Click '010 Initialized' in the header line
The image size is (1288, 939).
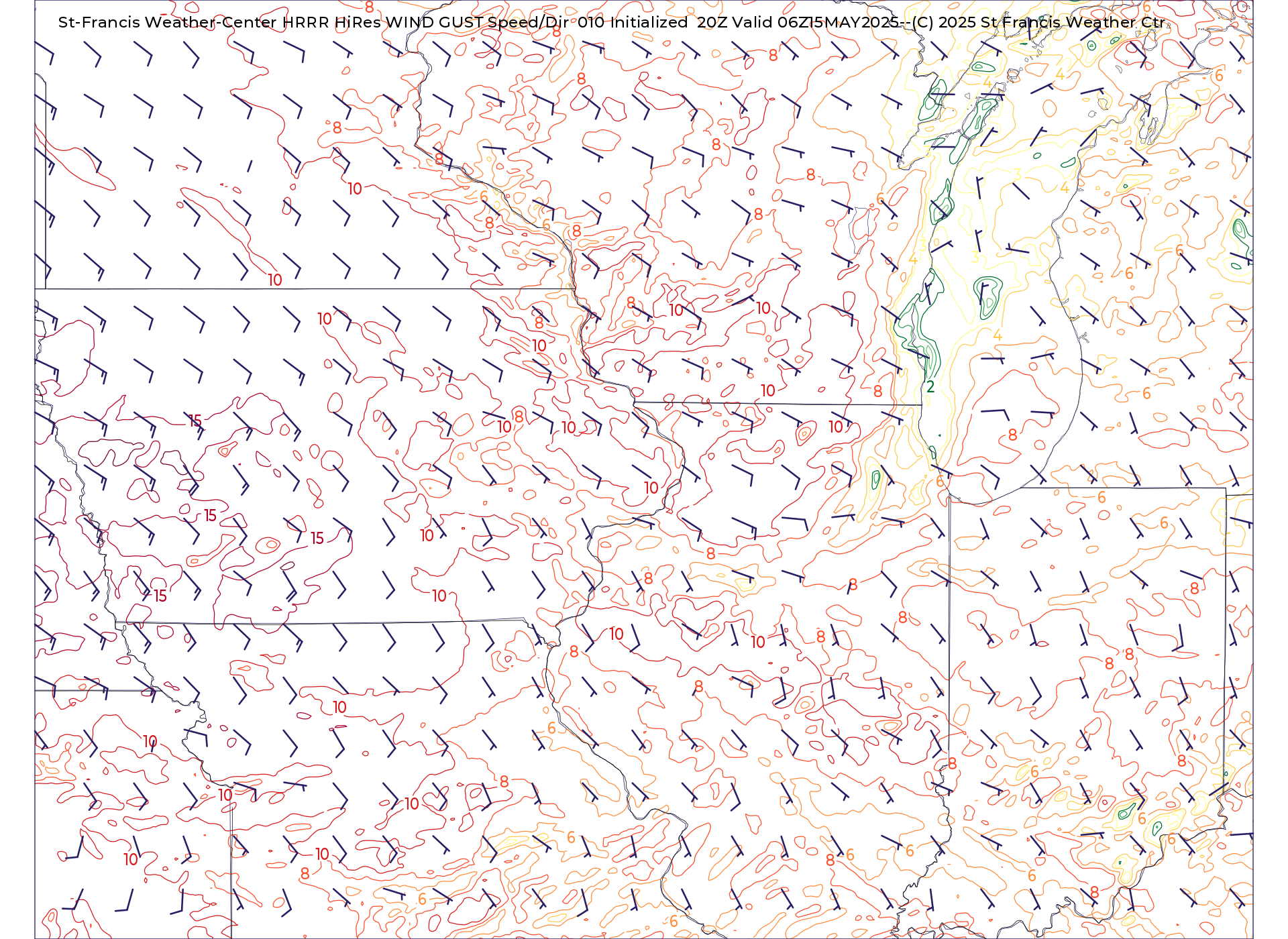pyautogui.click(x=633, y=22)
